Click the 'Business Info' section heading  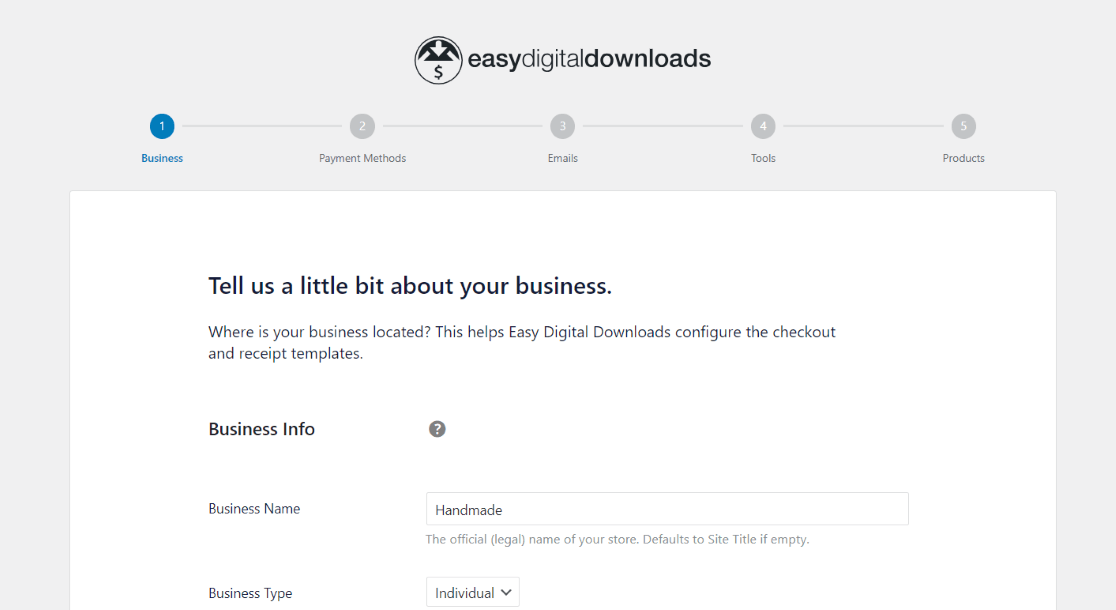click(x=261, y=429)
